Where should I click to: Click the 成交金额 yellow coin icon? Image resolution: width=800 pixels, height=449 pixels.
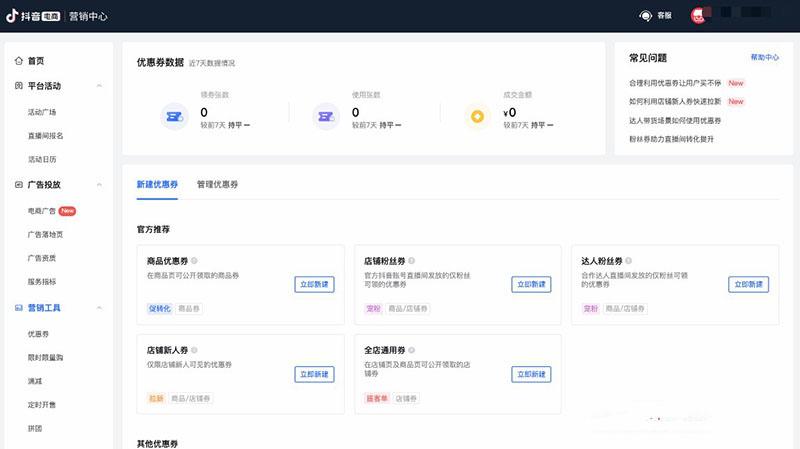(x=478, y=116)
